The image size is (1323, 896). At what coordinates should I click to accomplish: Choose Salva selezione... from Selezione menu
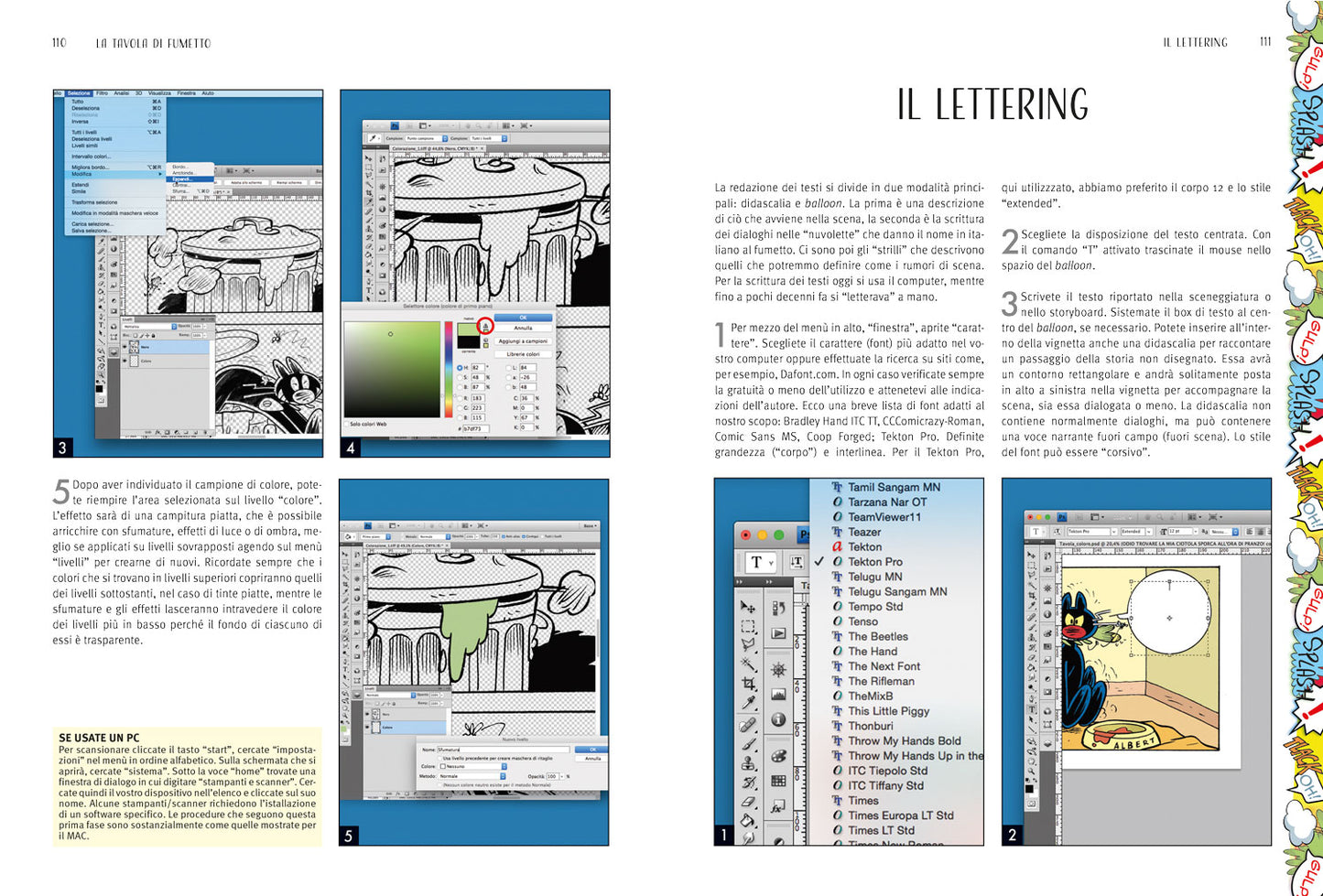tap(116, 231)
